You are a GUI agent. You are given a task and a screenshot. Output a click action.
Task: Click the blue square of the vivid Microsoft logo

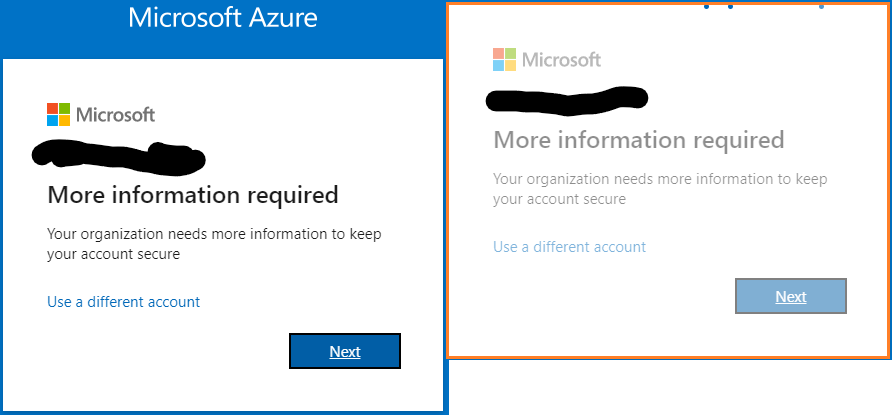52,121
